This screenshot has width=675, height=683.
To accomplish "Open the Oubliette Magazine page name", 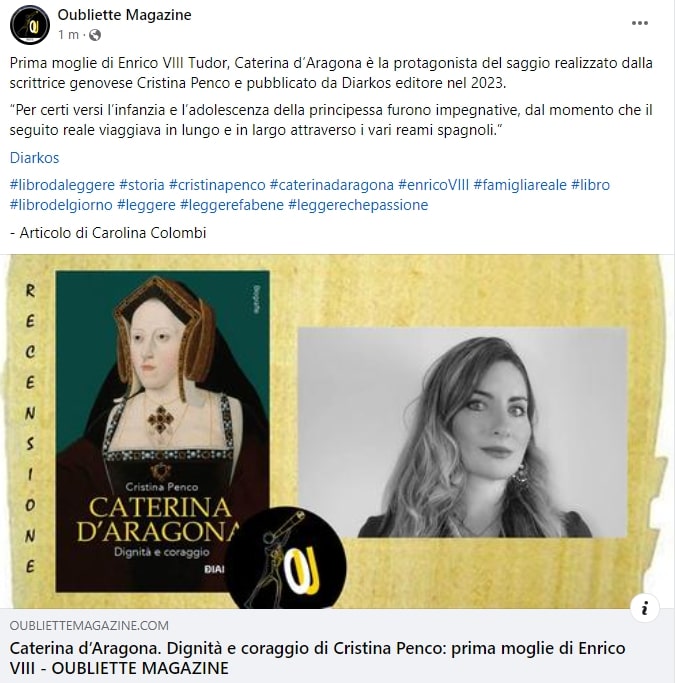I will [x=125, y=14].
